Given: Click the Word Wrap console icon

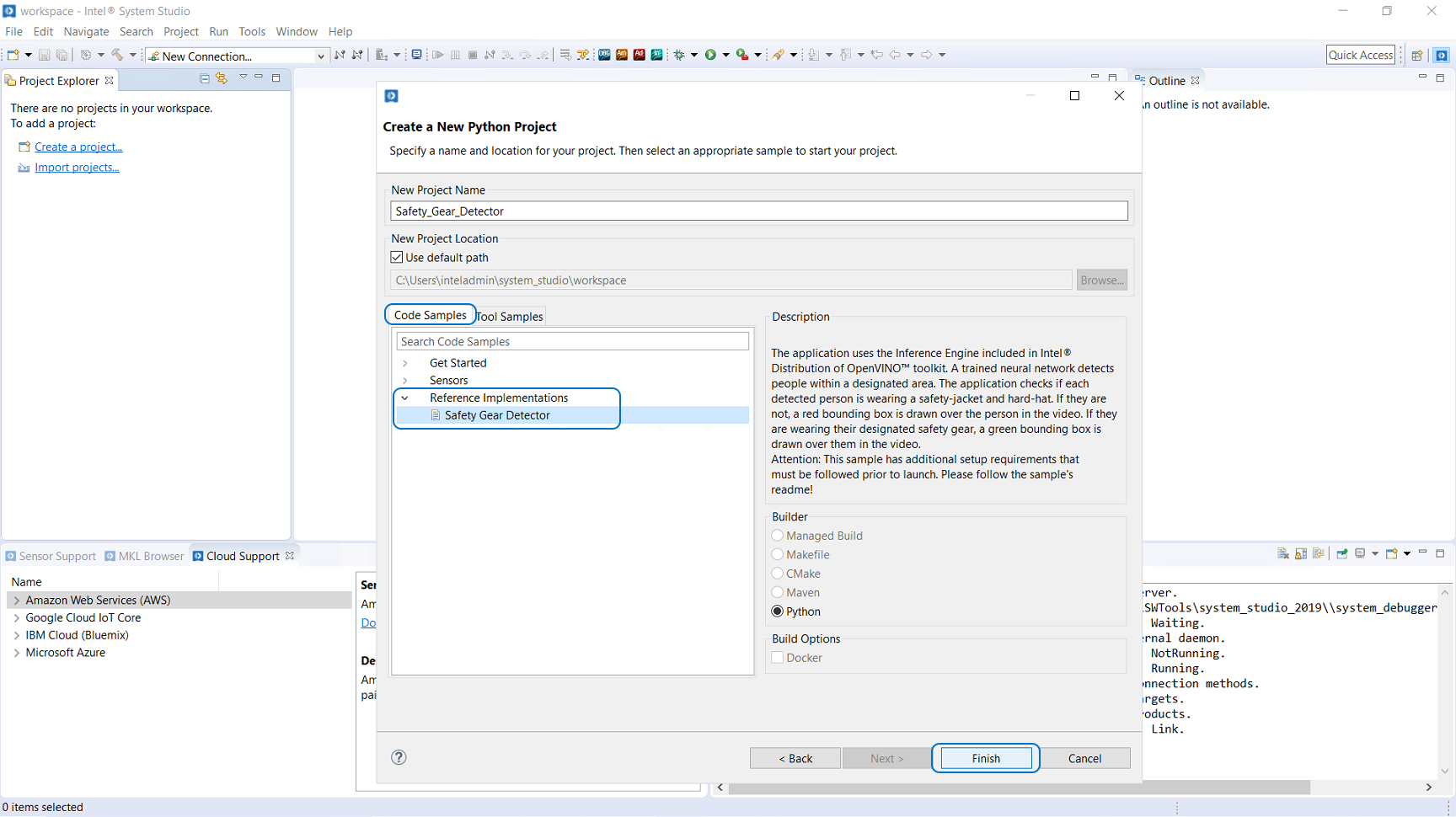Looking at the screenshot, I should pyautogui.click(x=1319, y=553).
